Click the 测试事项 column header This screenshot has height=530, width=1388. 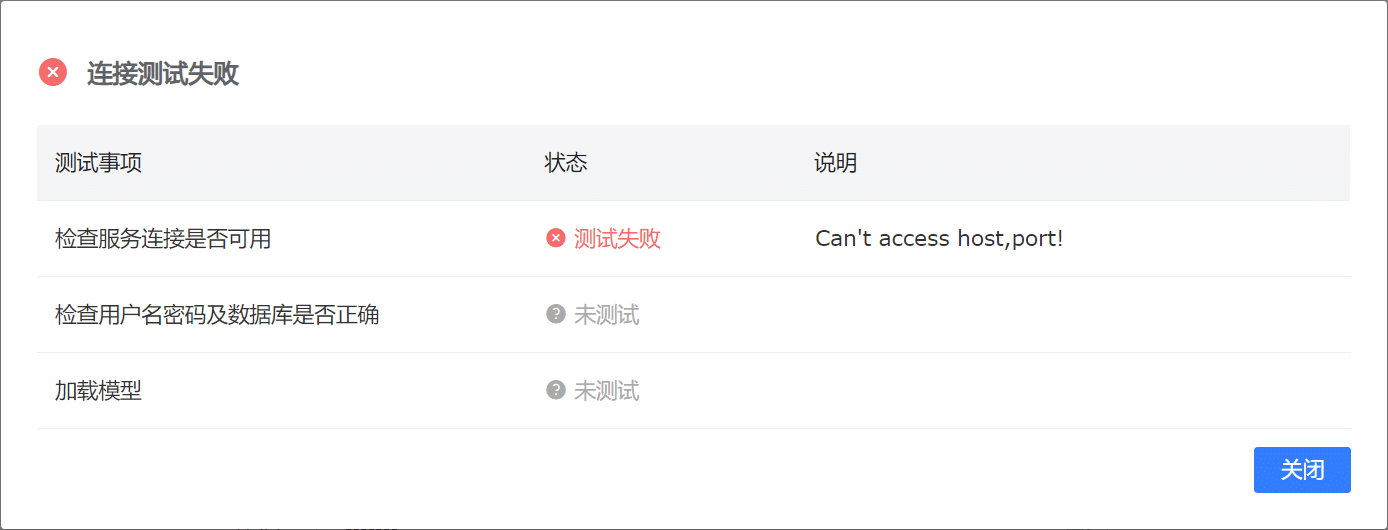(x=98, y=163)
